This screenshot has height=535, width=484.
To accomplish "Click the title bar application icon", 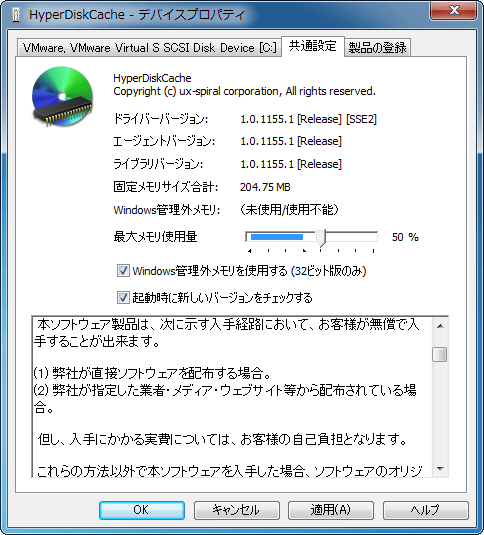I will point(16,15).
